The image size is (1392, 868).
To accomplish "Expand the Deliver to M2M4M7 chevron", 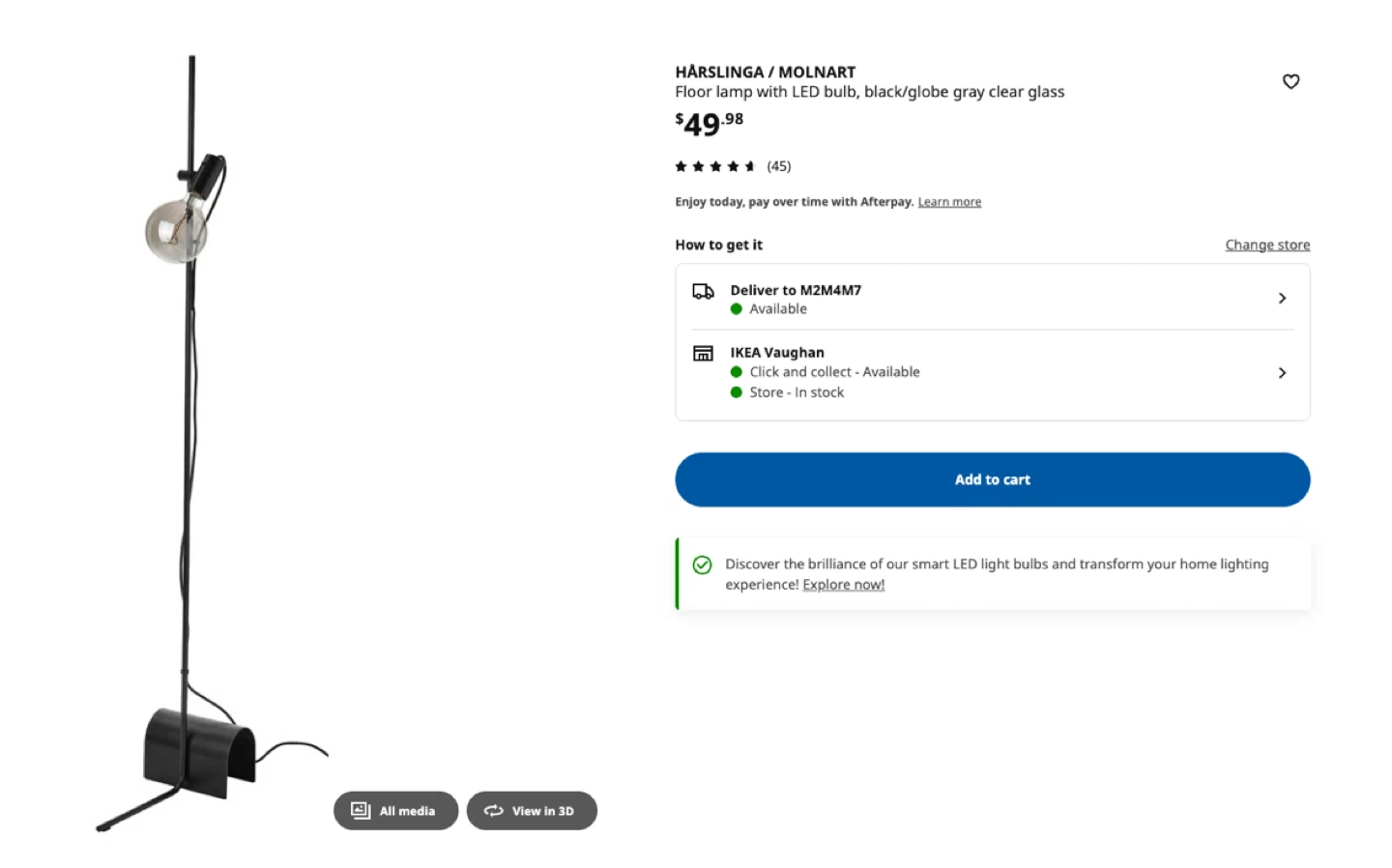I will [1282, 299].
